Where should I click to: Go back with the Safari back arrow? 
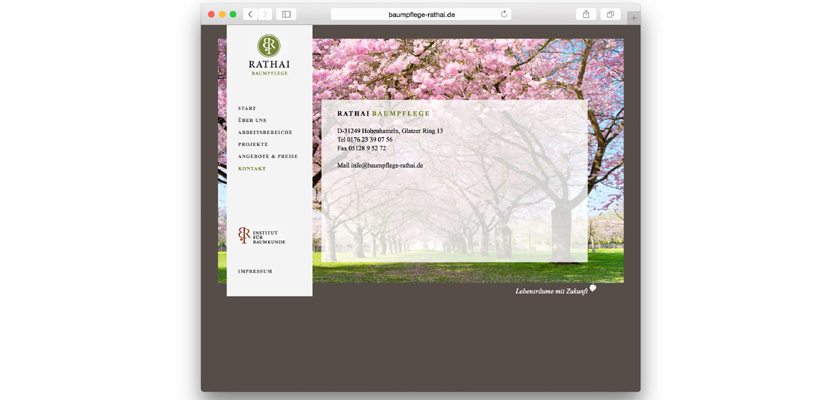[250, 14]
